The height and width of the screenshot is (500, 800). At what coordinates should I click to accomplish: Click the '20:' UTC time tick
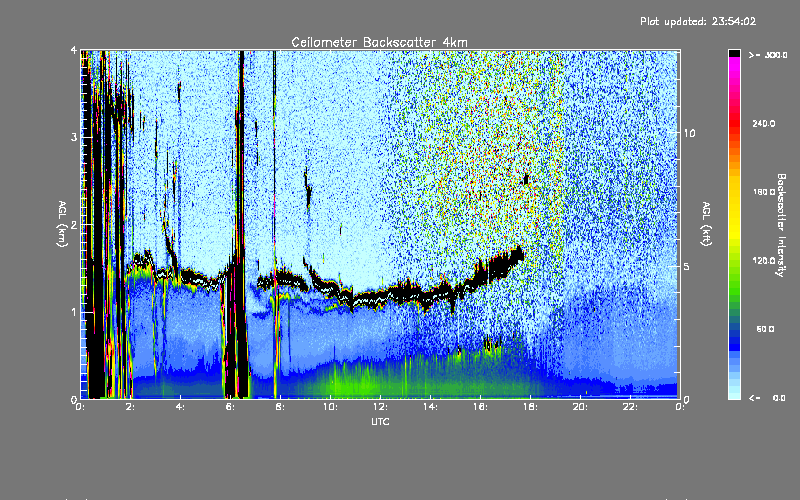click(x=580, y=407)
